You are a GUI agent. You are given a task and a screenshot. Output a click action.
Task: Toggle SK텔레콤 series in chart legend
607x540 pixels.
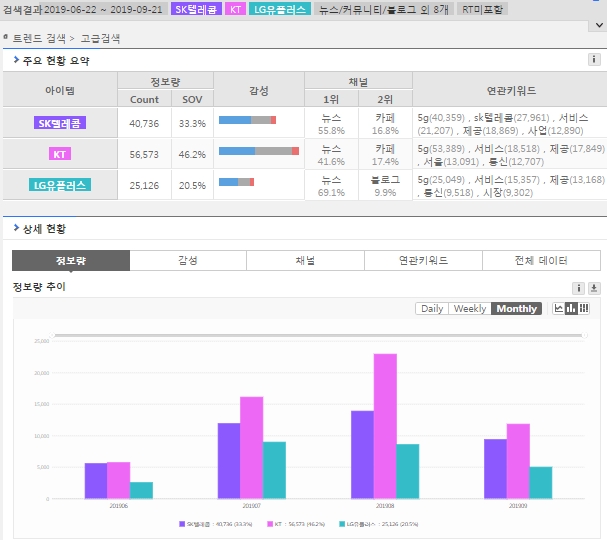pyautogui.click(x=216, y=524)
